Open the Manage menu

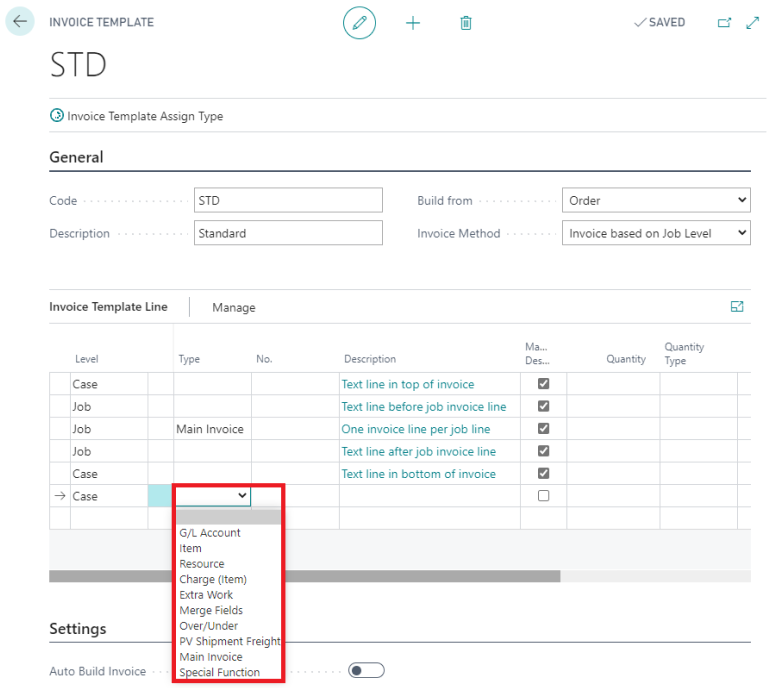point(233,307)
